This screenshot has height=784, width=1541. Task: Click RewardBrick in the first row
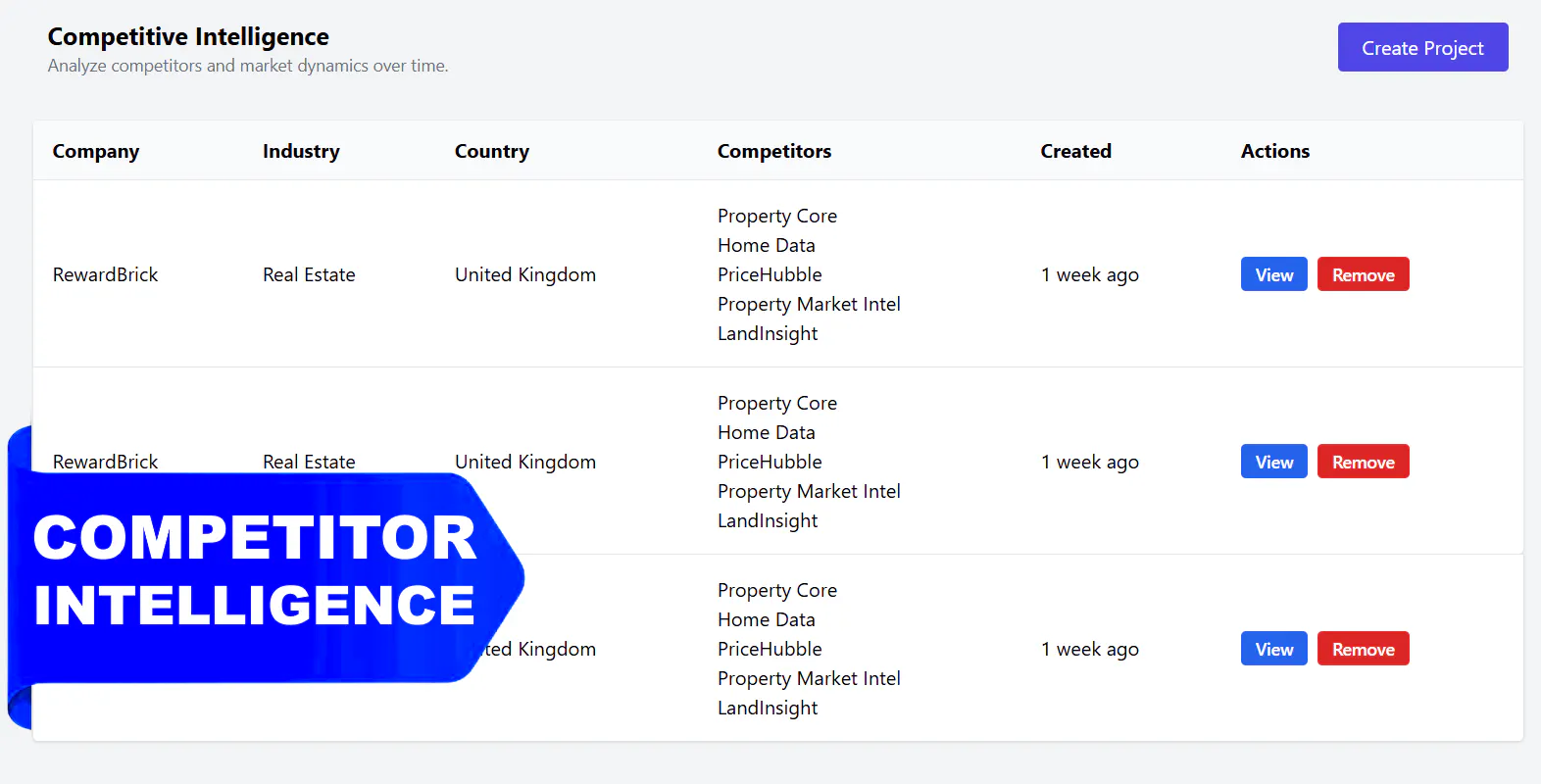point(105,274)
